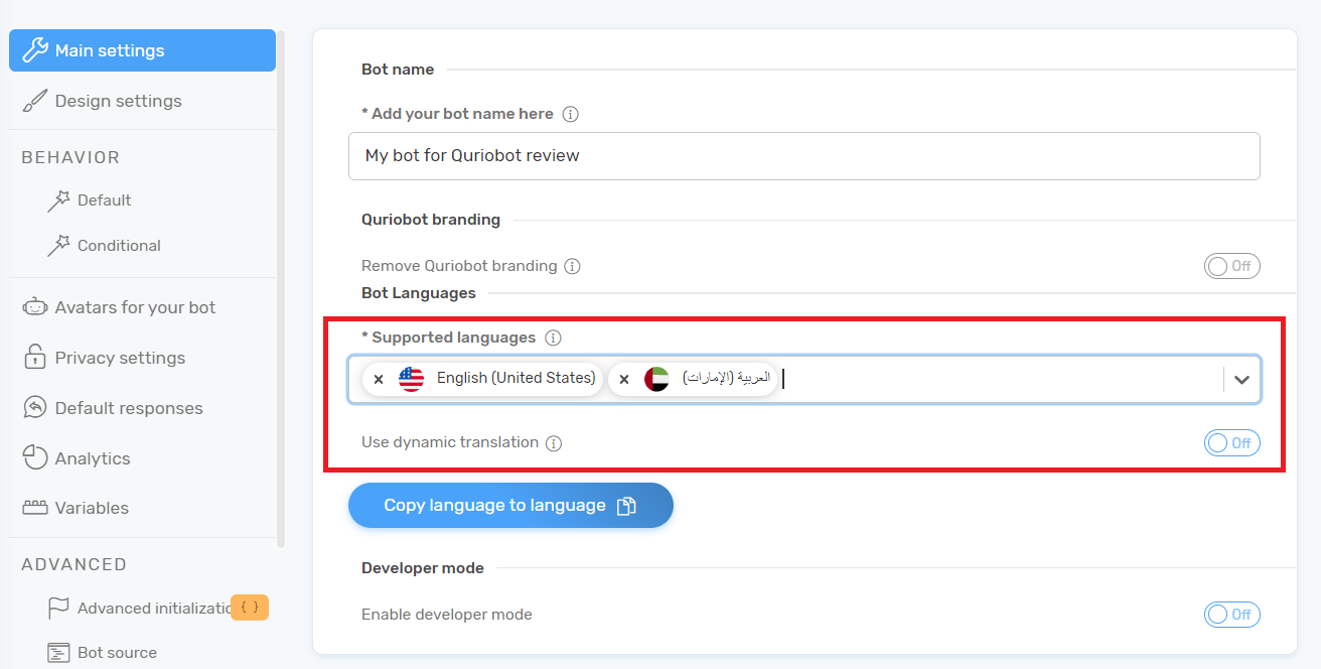
Task: Click the sidebar vertical scrollbar
Action: pos(281,290)
